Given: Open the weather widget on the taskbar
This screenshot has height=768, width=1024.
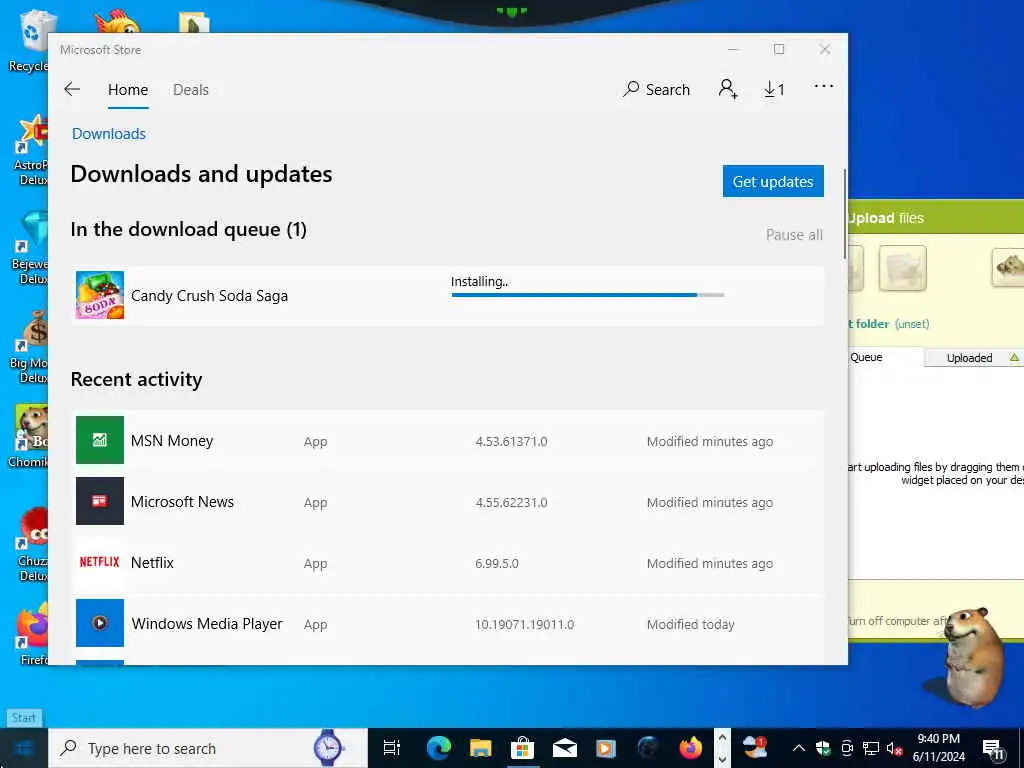Looking at the screenshot, I should (x=756, y=748).
